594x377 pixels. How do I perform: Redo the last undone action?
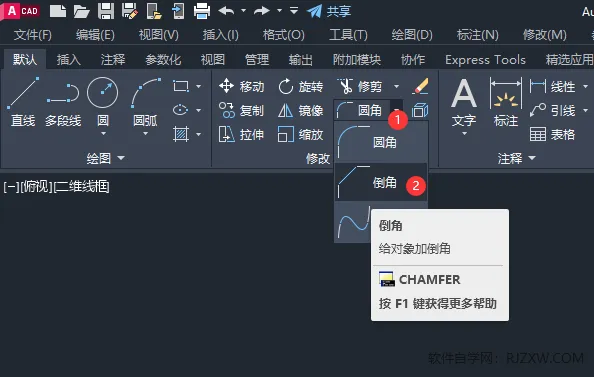click(x=261, y=11)
